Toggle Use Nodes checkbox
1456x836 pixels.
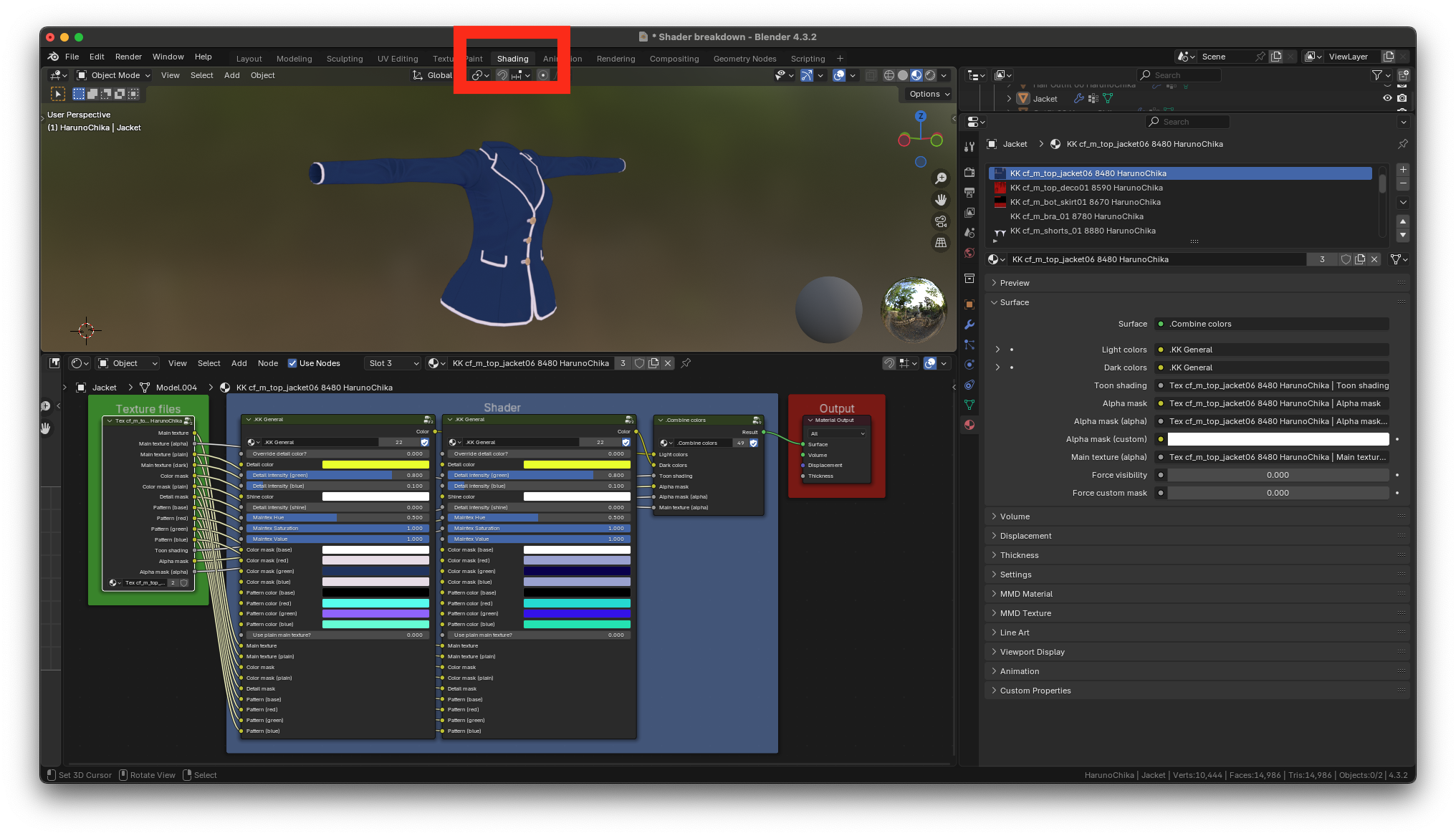(292, 363)
